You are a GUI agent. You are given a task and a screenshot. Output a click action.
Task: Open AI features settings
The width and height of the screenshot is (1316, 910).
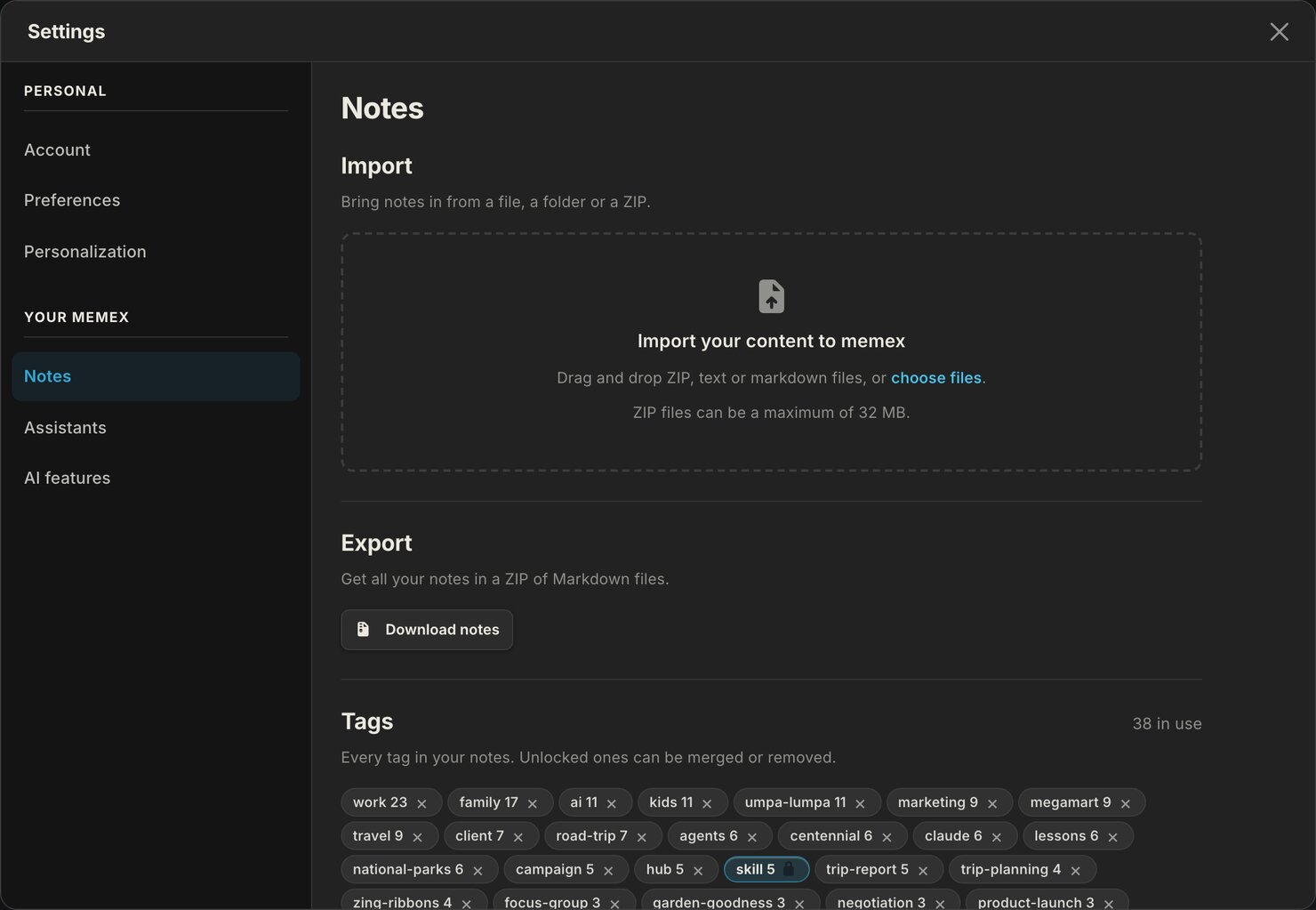156,478
